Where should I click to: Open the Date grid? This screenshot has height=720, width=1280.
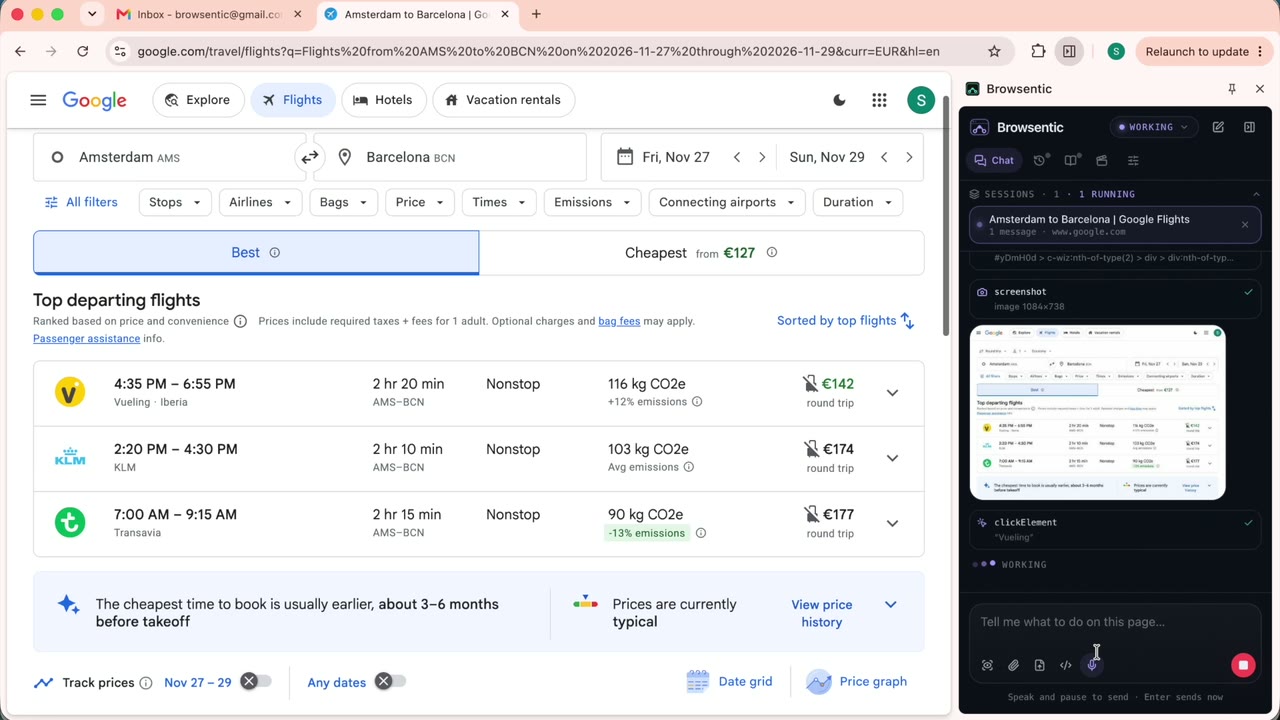[x=729, y=682]
